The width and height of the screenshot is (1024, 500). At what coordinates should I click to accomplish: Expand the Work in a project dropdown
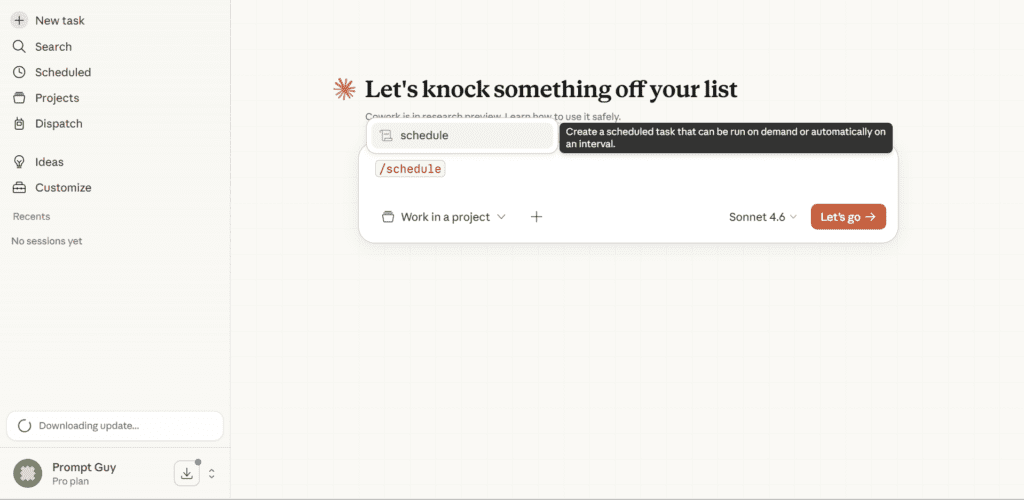[x=444, y=217]
